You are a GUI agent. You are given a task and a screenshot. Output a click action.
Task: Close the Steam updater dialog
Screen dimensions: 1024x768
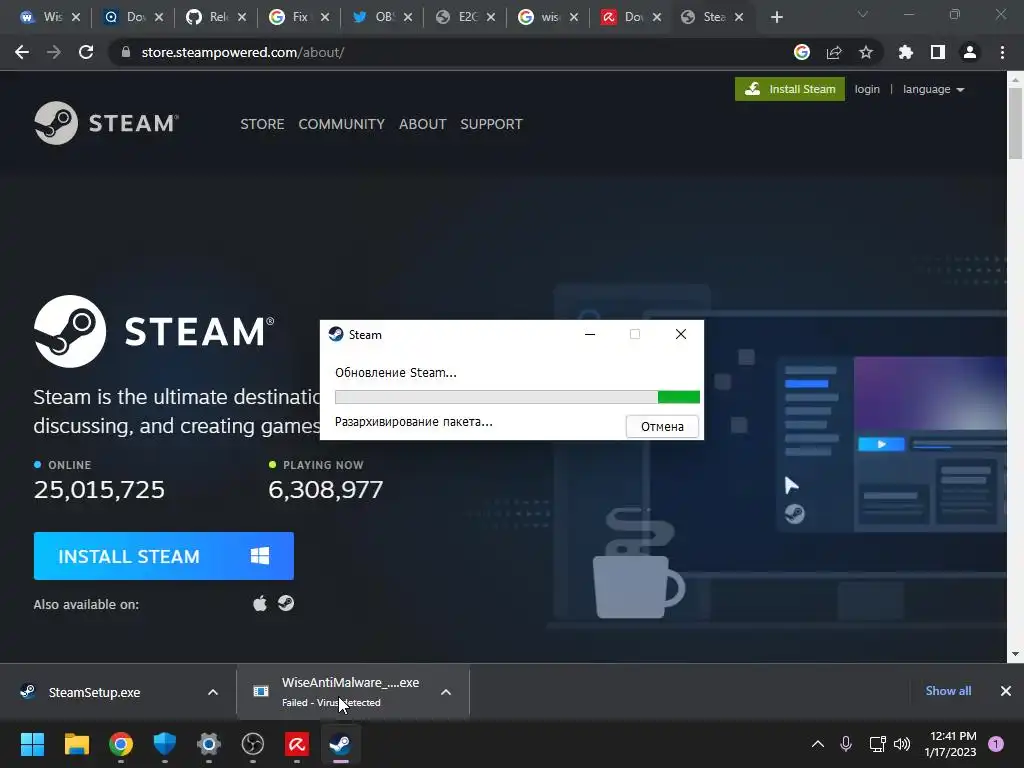[x=680, y=334]
